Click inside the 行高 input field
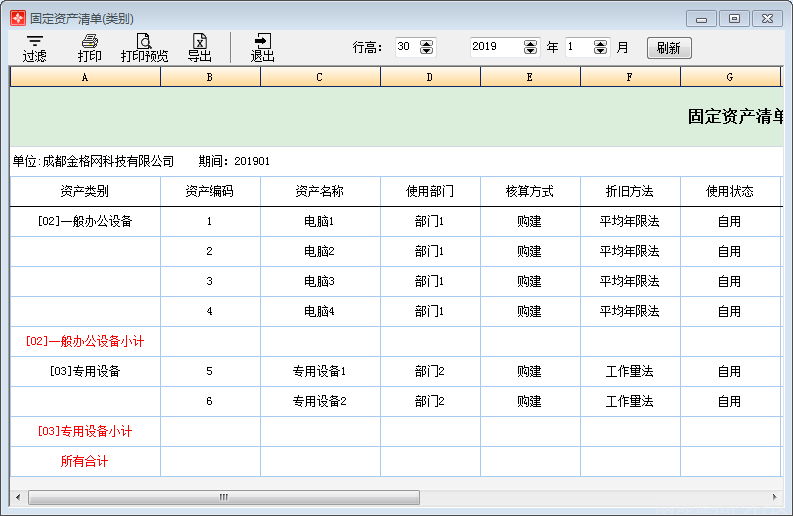 (x=406, y=47)
